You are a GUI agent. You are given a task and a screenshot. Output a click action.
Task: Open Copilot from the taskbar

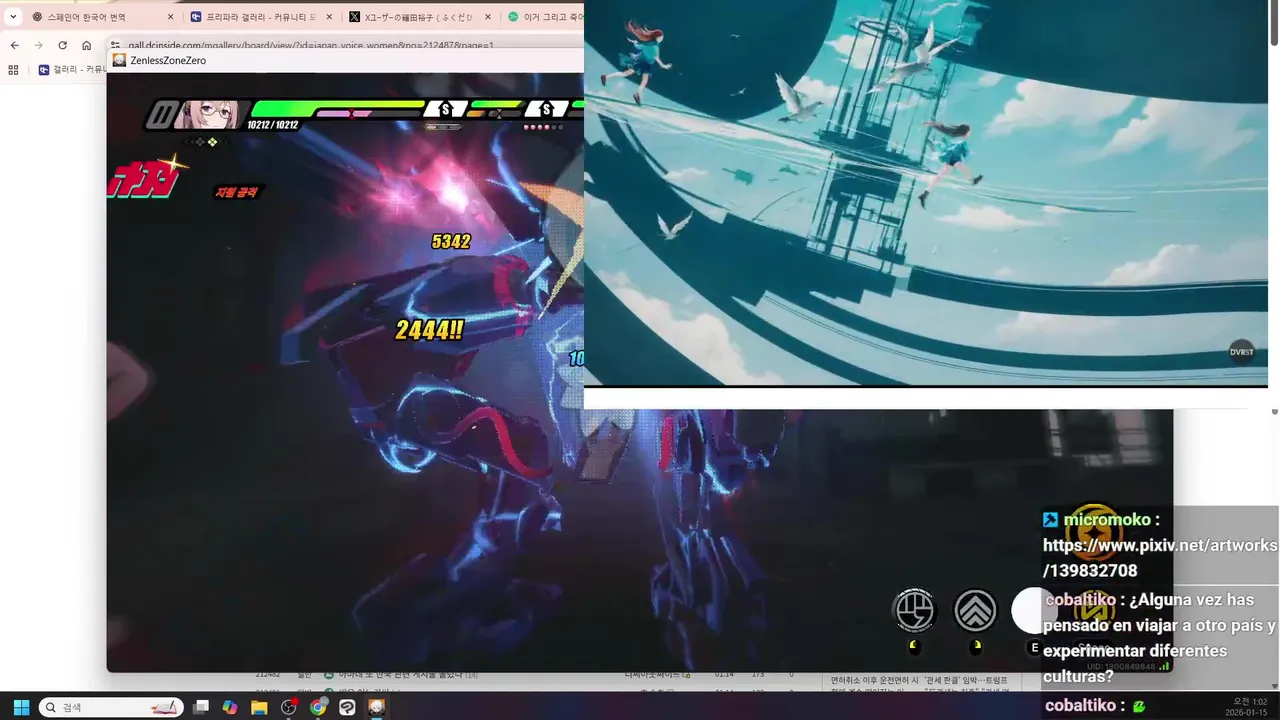[230, 707]
